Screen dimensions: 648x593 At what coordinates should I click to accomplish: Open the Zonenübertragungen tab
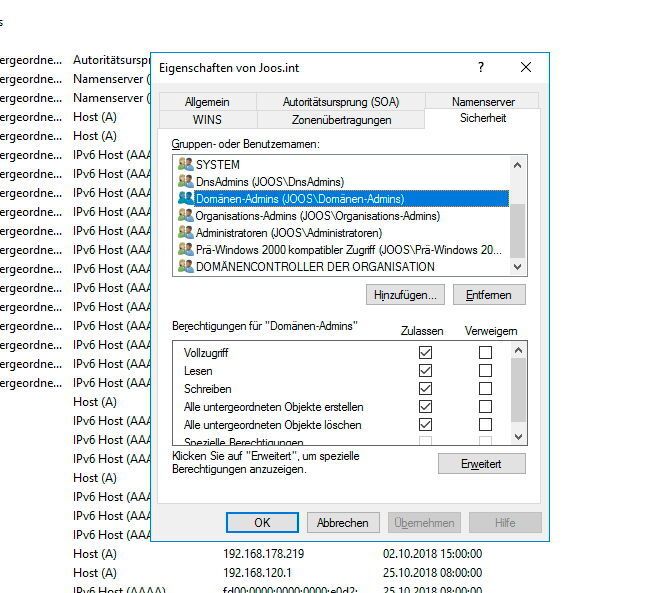(x=341, y=120)
